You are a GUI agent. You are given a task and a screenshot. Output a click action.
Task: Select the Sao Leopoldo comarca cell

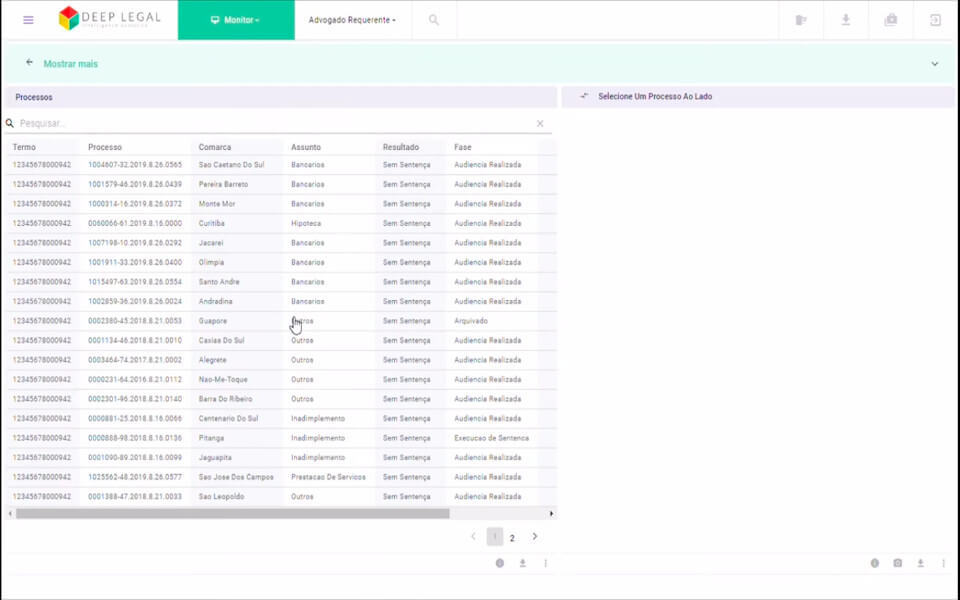(221, 497)
